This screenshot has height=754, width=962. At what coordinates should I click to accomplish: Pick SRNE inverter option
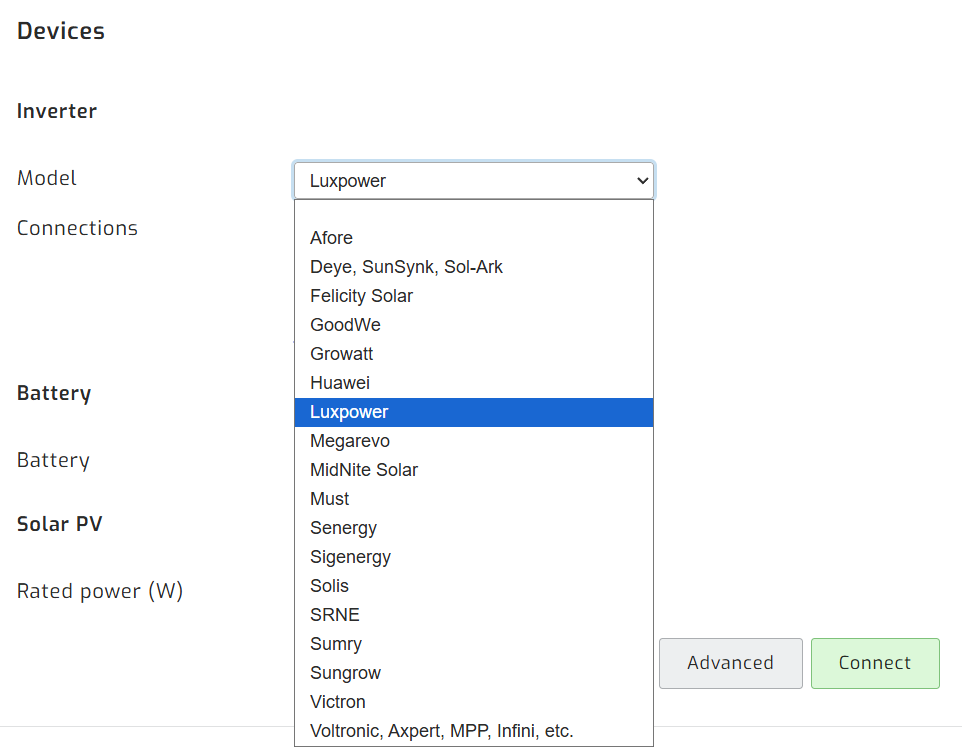pyautogui.click(x=335, y=615)
